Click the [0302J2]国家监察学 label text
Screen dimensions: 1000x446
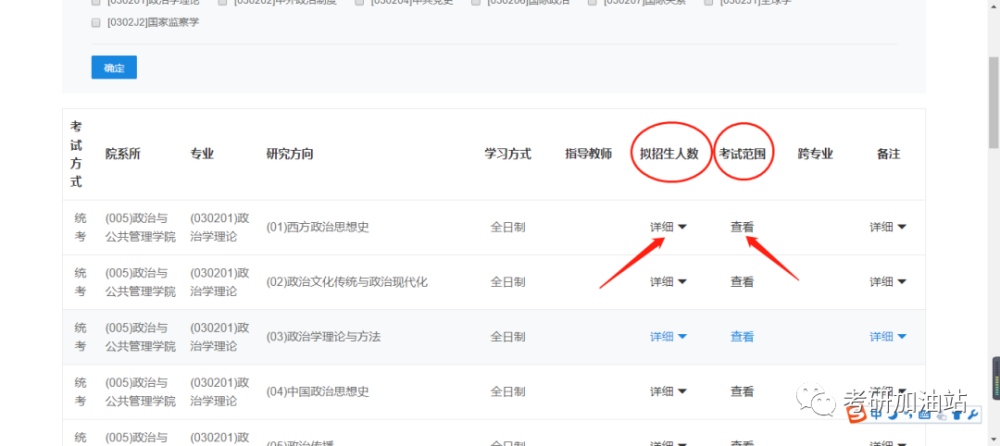point(153,23)
